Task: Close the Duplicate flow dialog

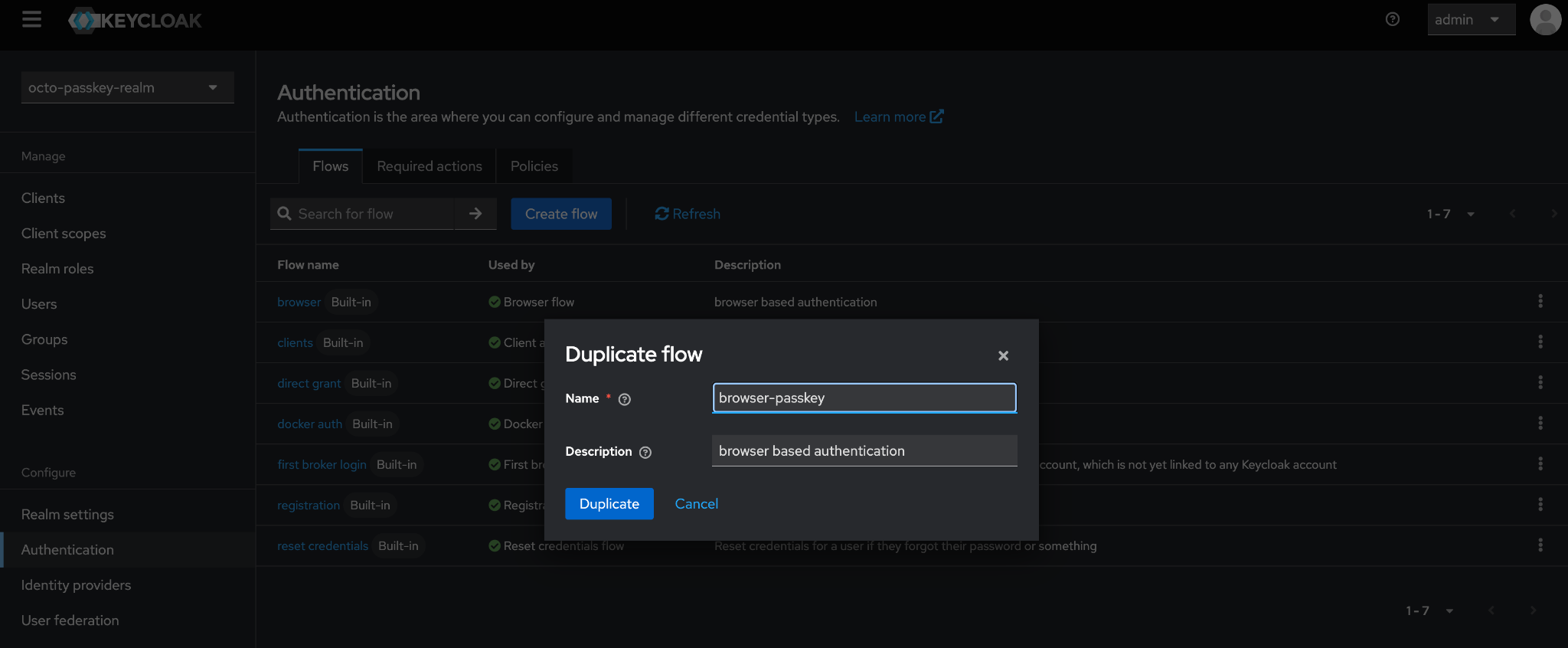Action: (x=1003, y=355)
